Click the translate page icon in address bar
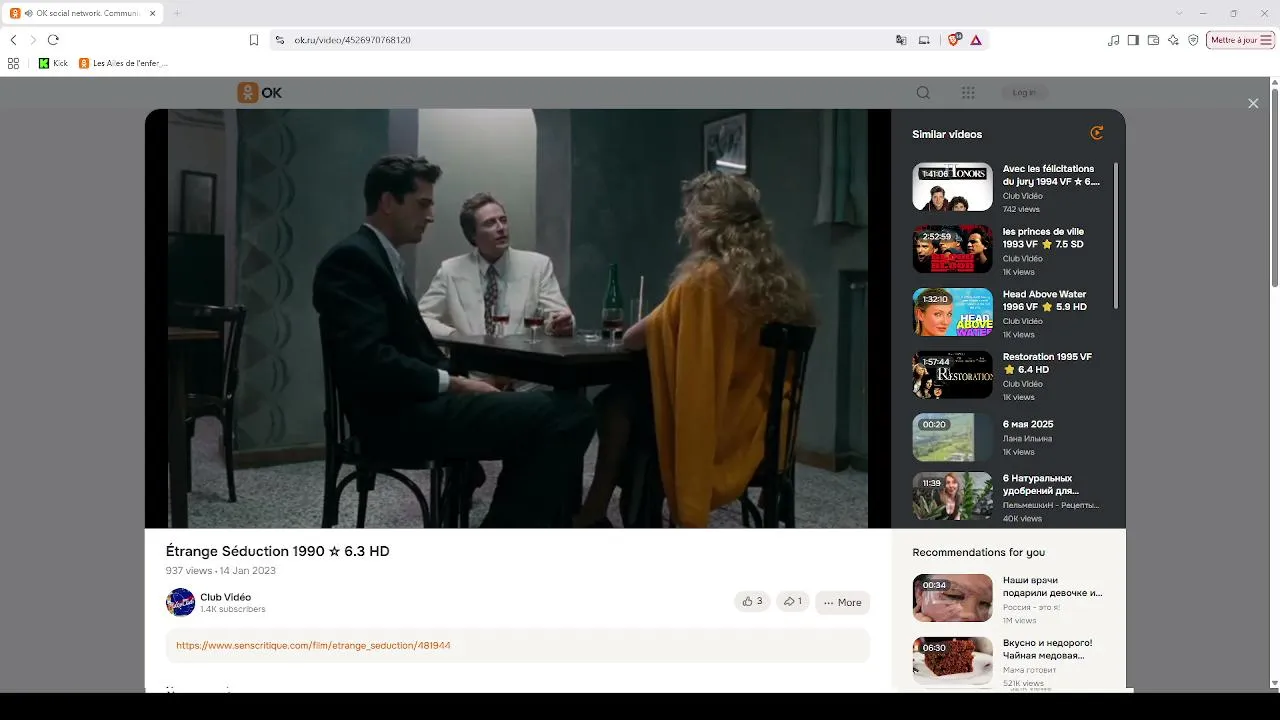 901,40
